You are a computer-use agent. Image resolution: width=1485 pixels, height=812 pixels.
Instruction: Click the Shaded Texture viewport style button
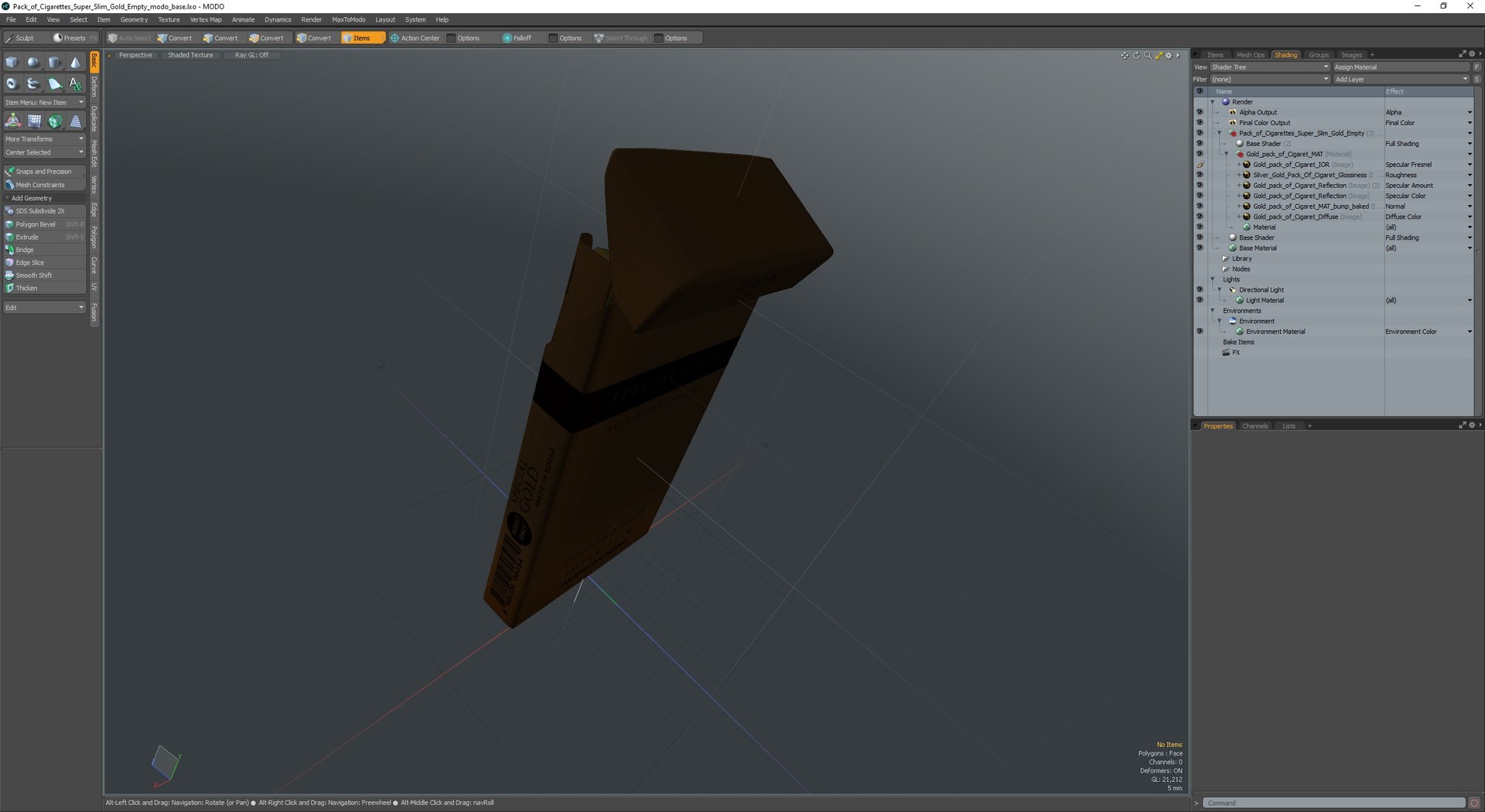click(190, 56)
